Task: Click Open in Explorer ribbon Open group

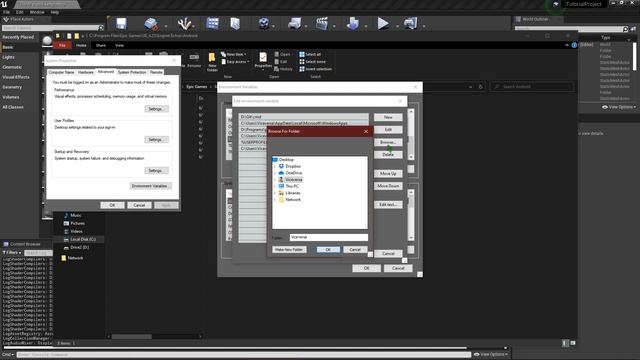Action: [282, 54]
